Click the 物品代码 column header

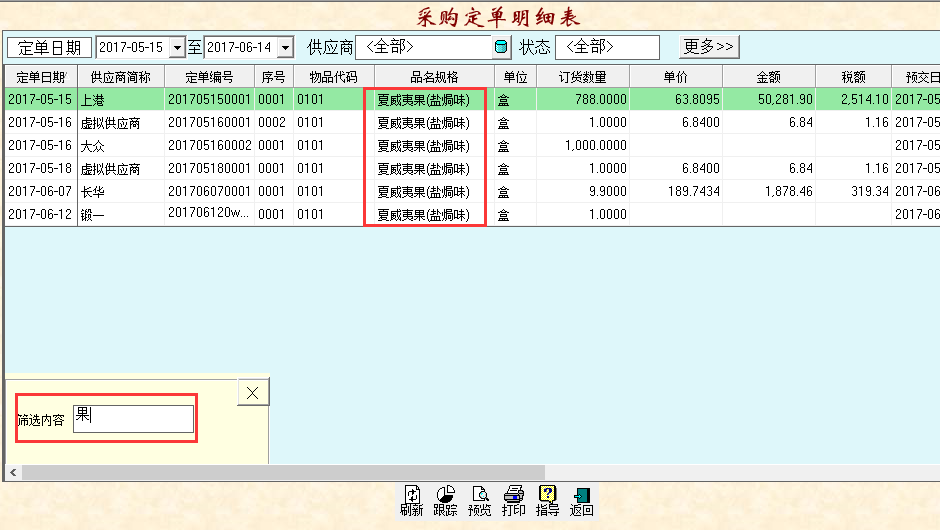tap(333, 77)
